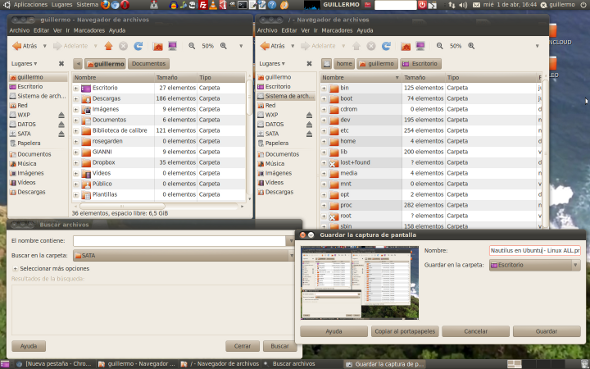
Task: Zoom out icon in guillermo window toolbar
Action: click(192, 46)
